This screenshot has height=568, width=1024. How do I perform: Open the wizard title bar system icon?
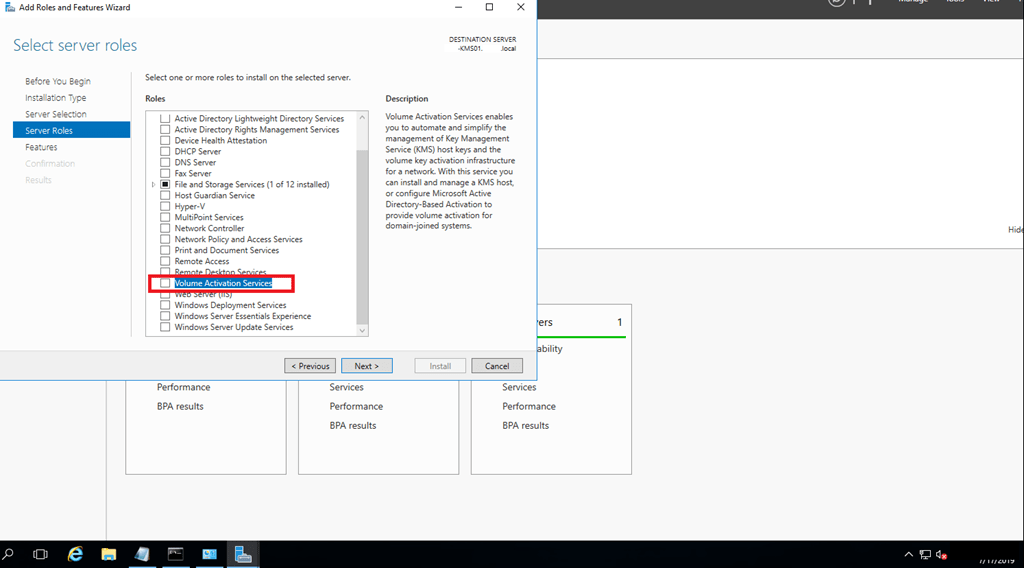tap(10, 7)
